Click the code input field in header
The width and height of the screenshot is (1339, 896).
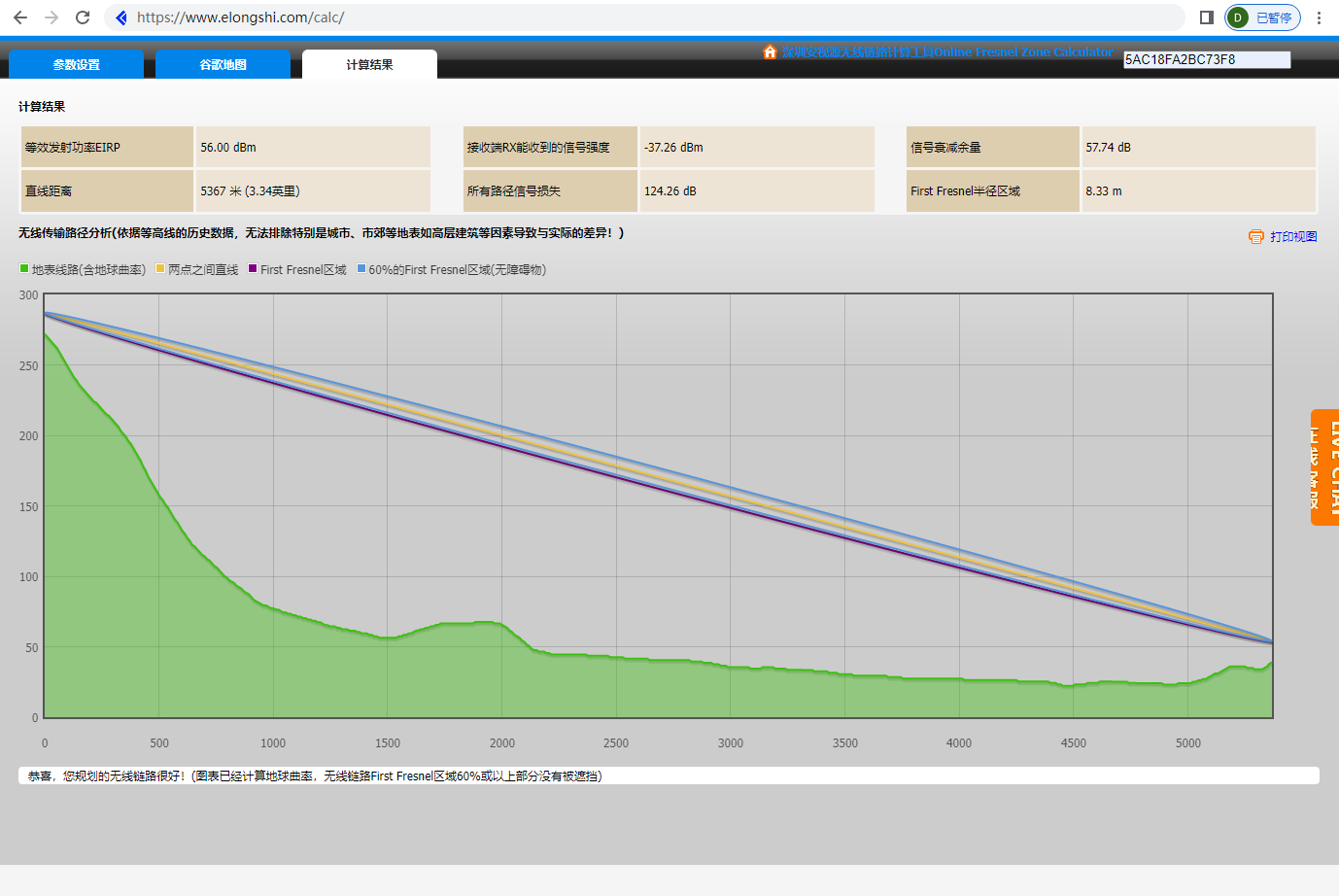pyautogui.click(x=1207, y=59)
